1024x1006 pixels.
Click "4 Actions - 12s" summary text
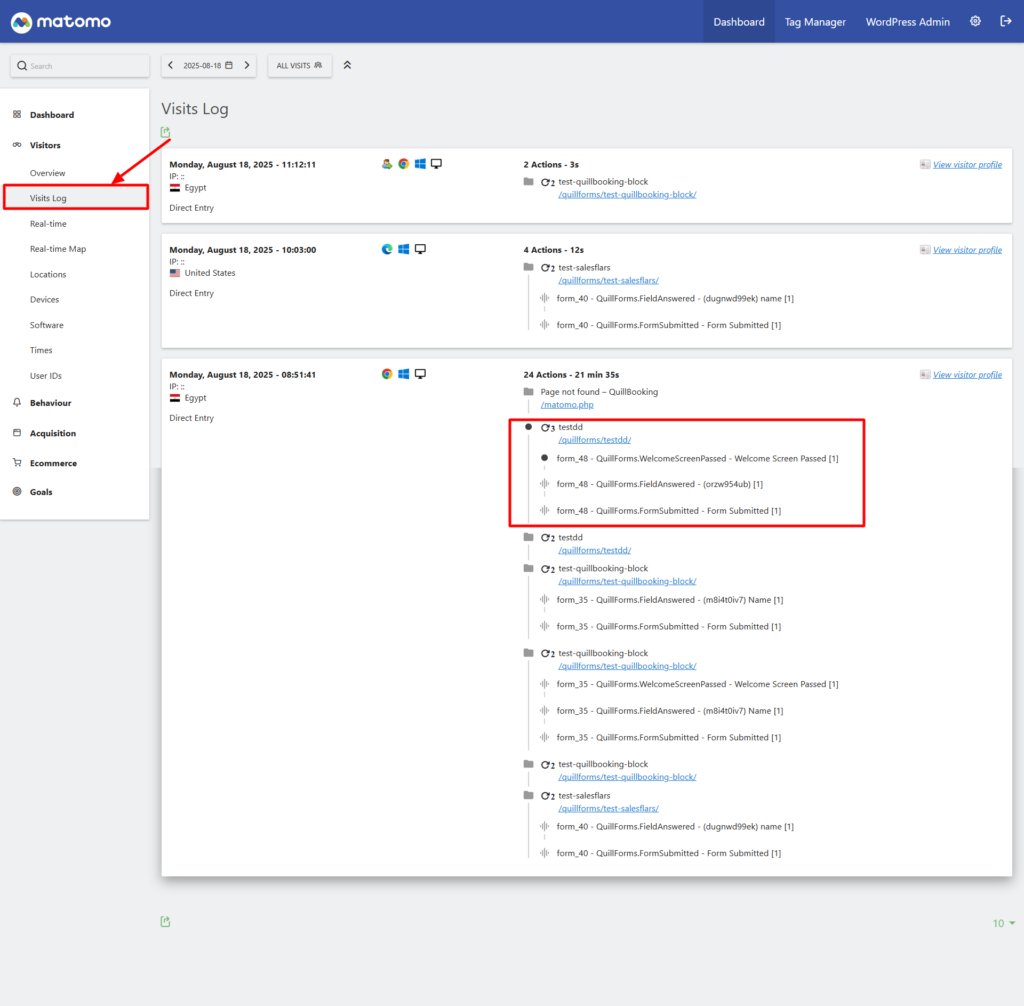point(554,250)
